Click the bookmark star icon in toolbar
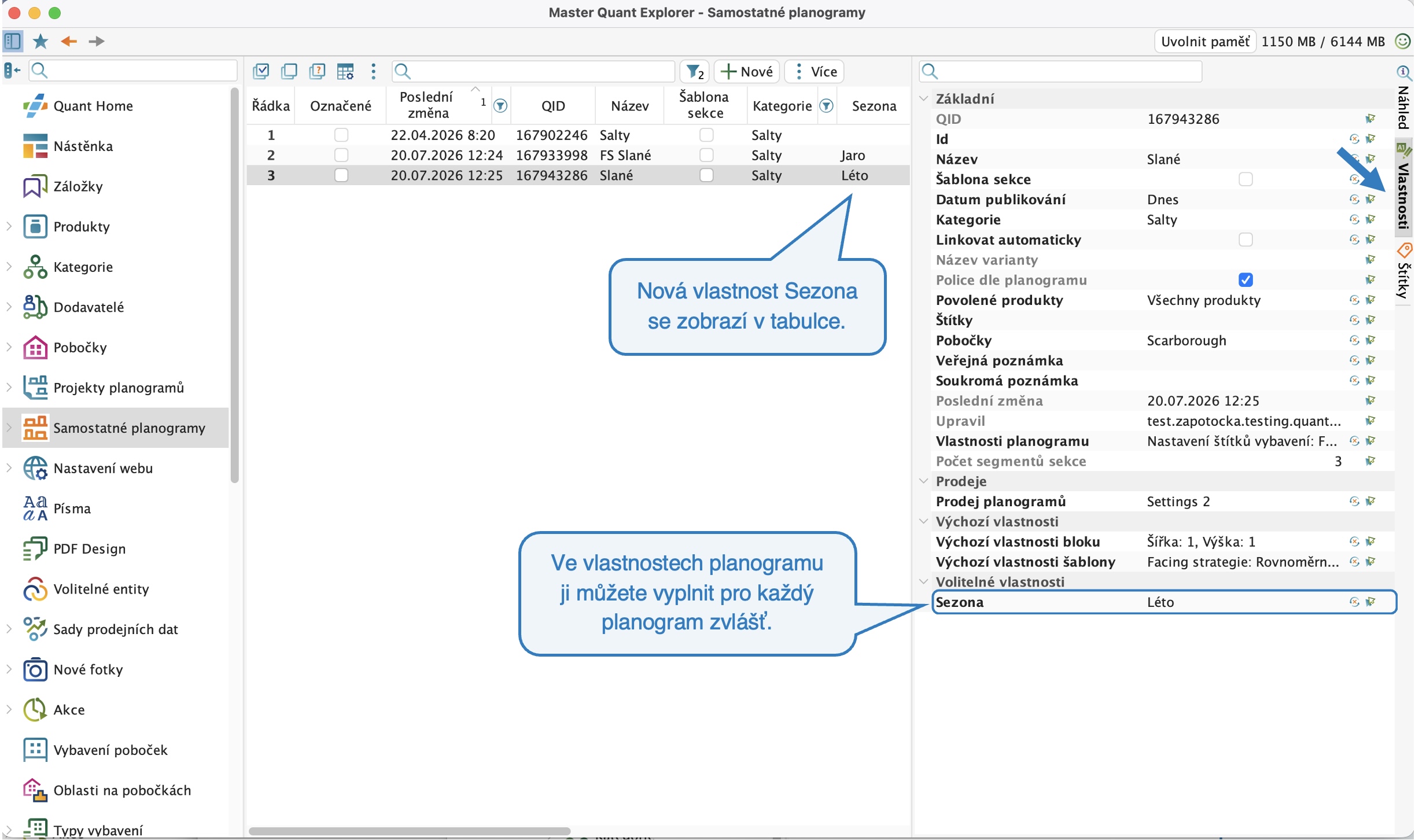Viewport: 1415px width, 840px height. pyautogui.click(x=40, y=41)
